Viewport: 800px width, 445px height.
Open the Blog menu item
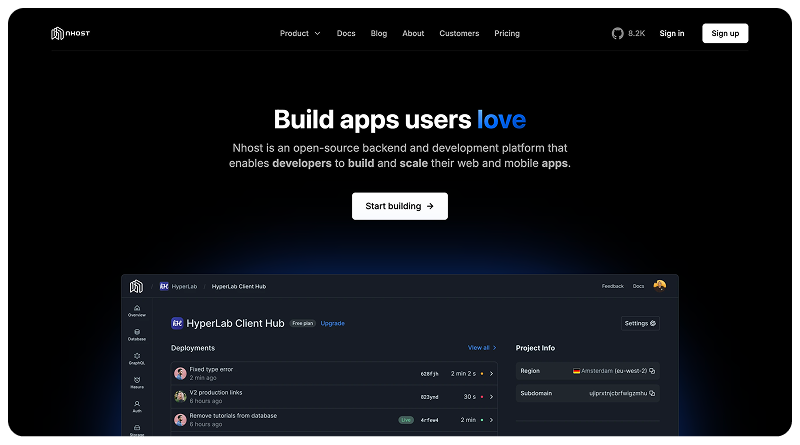(x=379, y=33)
